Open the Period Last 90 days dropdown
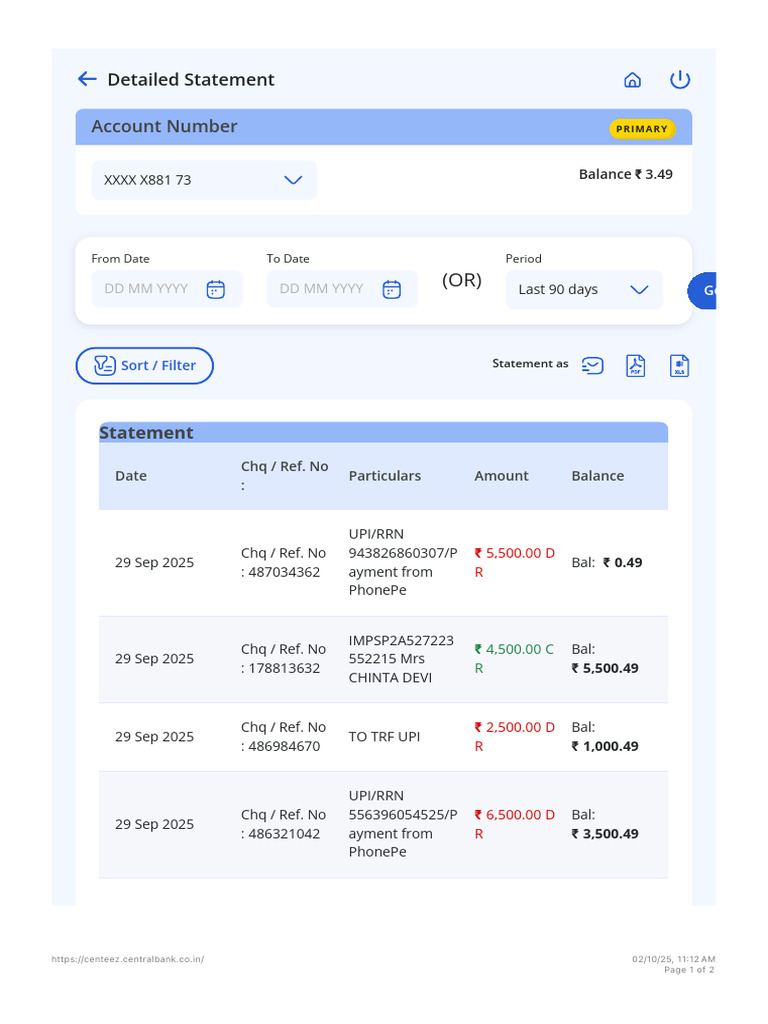 click(584, 289)
